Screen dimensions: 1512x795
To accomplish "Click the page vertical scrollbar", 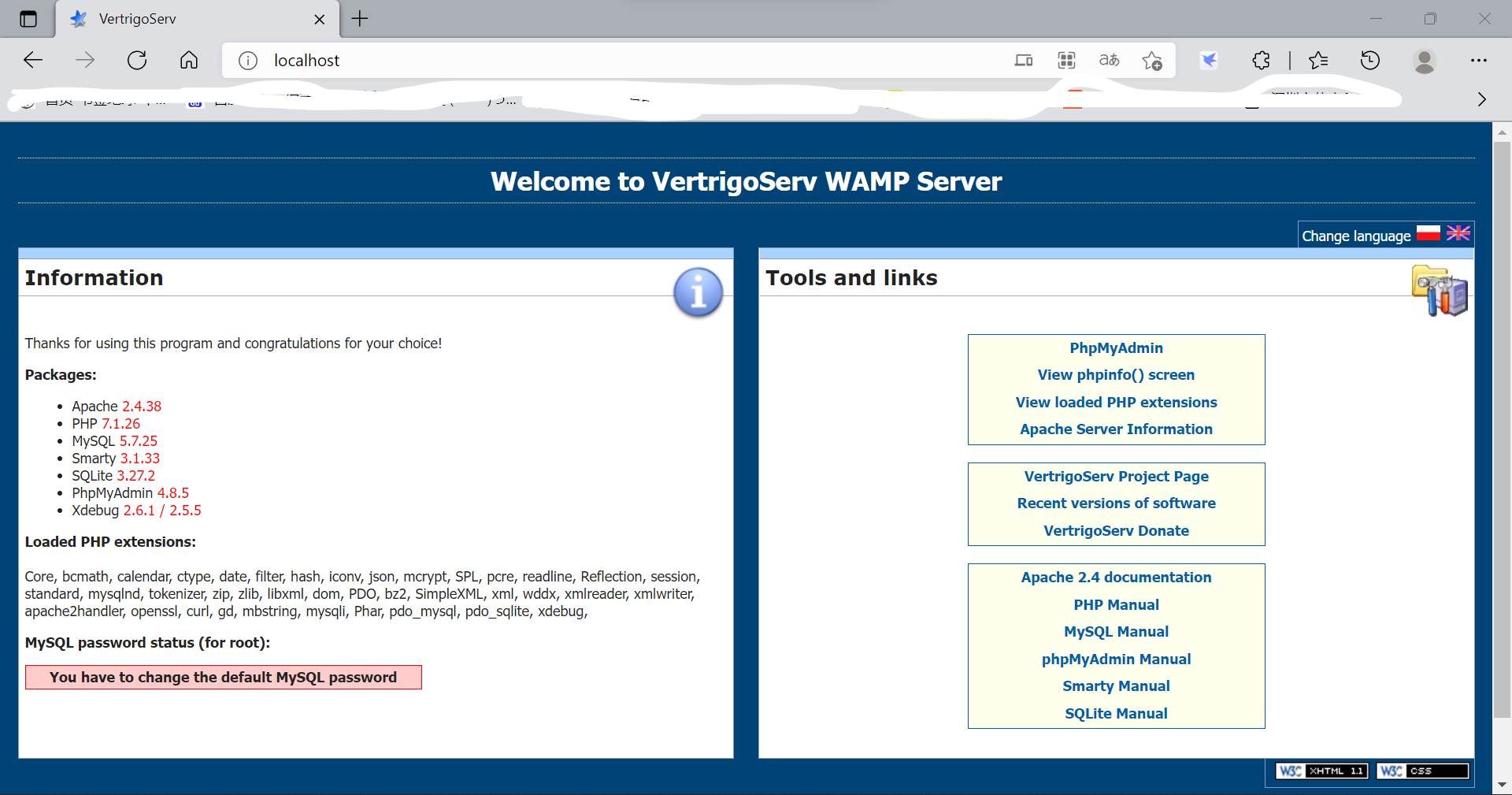I will pyautogui.click(x=1502, y=429).
